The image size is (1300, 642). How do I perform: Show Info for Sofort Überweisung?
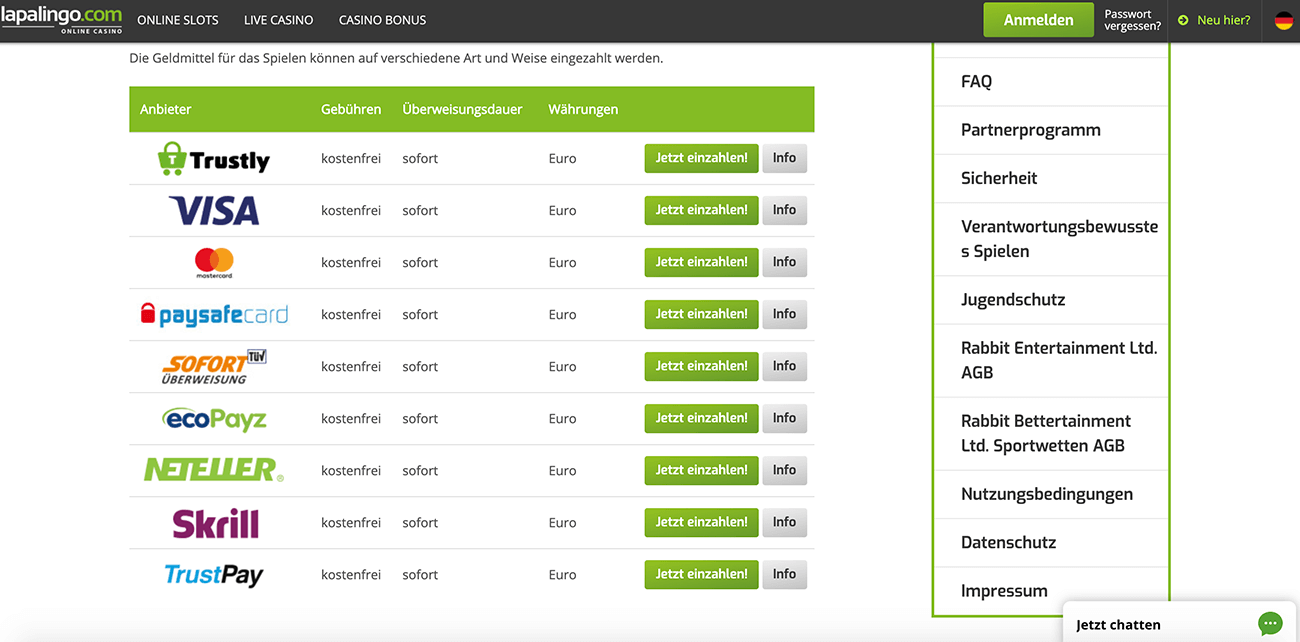coord(784,366)
